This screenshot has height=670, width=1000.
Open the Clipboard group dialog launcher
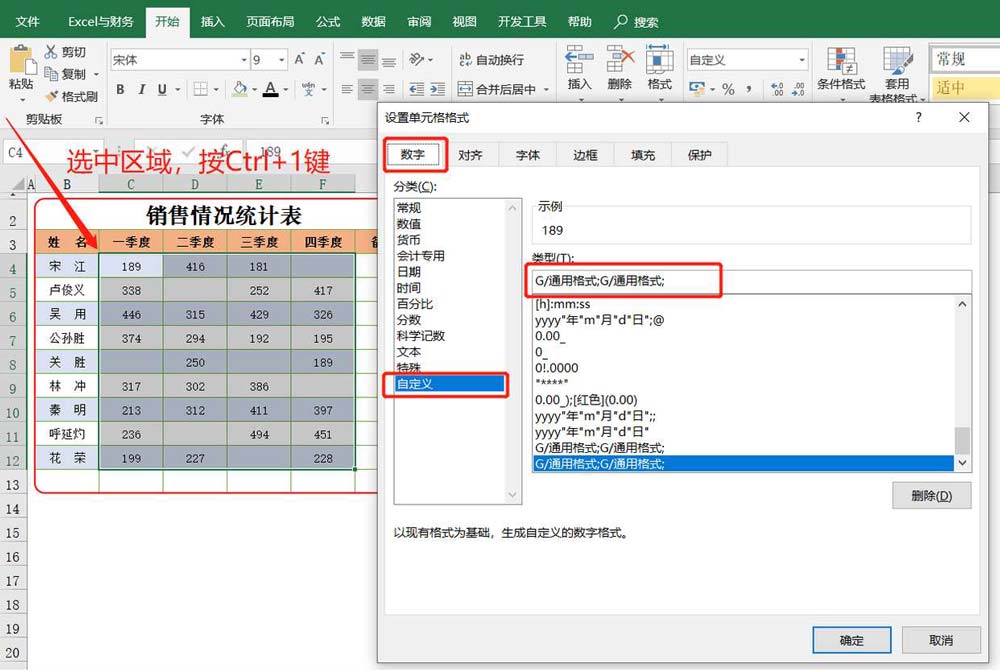98,120
